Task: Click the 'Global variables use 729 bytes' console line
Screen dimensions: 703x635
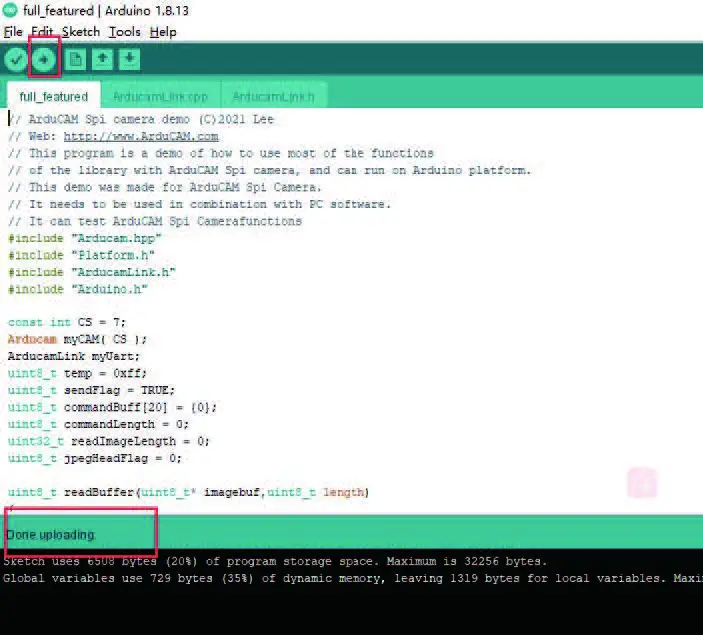Action: [353, 578]
